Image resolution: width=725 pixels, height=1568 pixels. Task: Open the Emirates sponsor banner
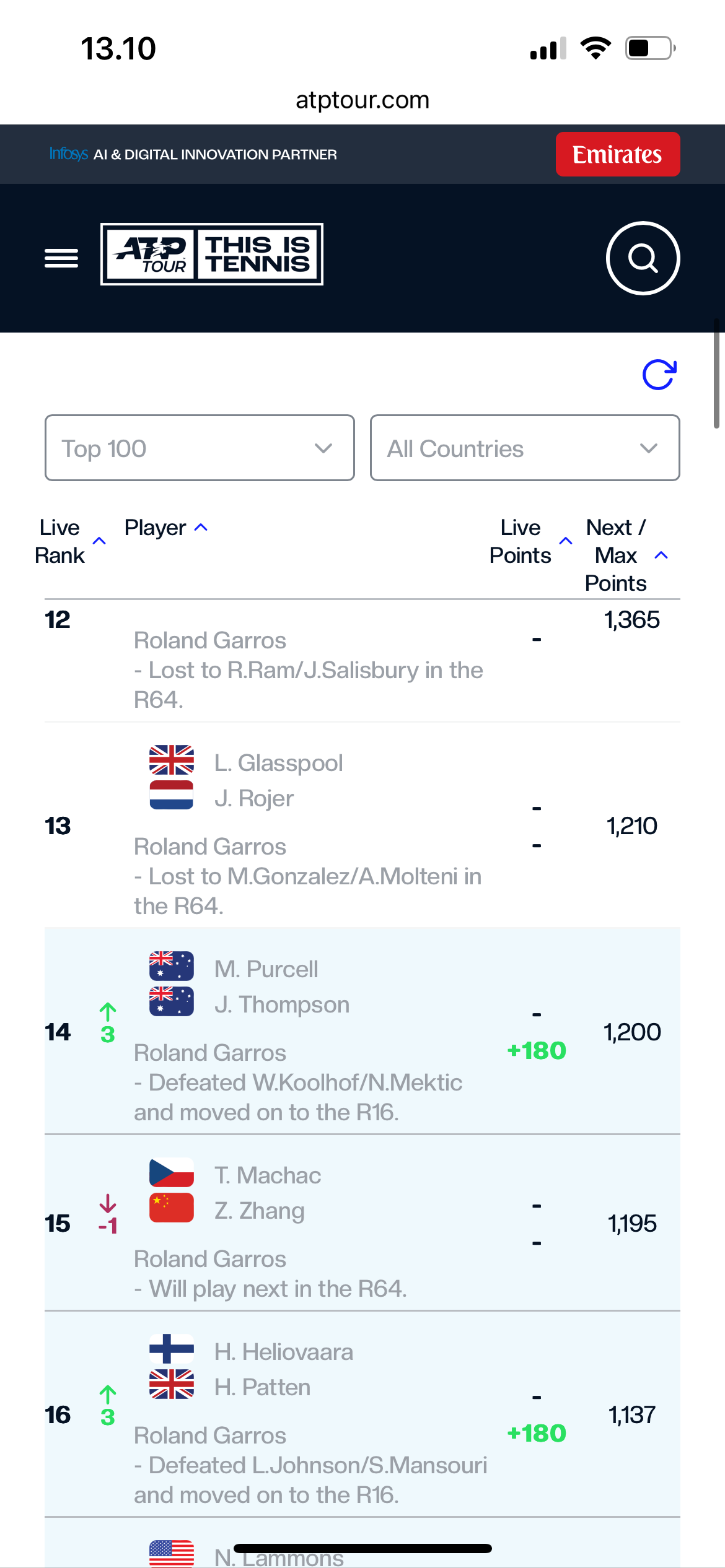click(618, 154)
